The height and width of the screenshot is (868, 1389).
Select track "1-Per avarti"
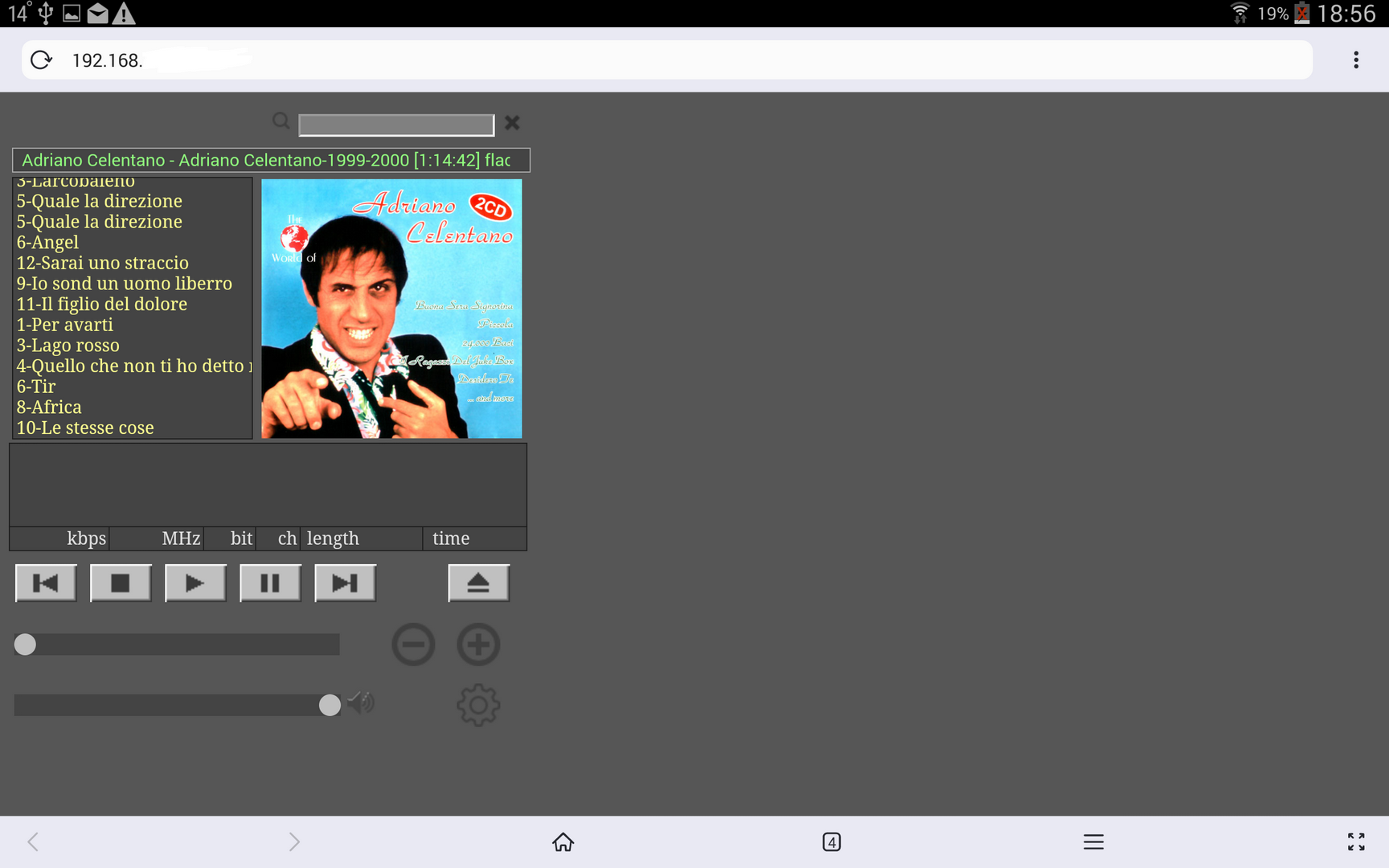(65, 325)
